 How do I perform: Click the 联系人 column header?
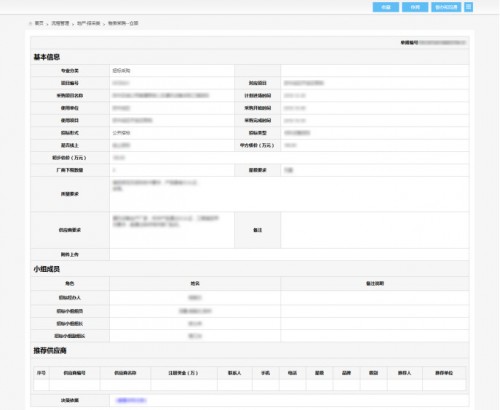click(234, 373)
